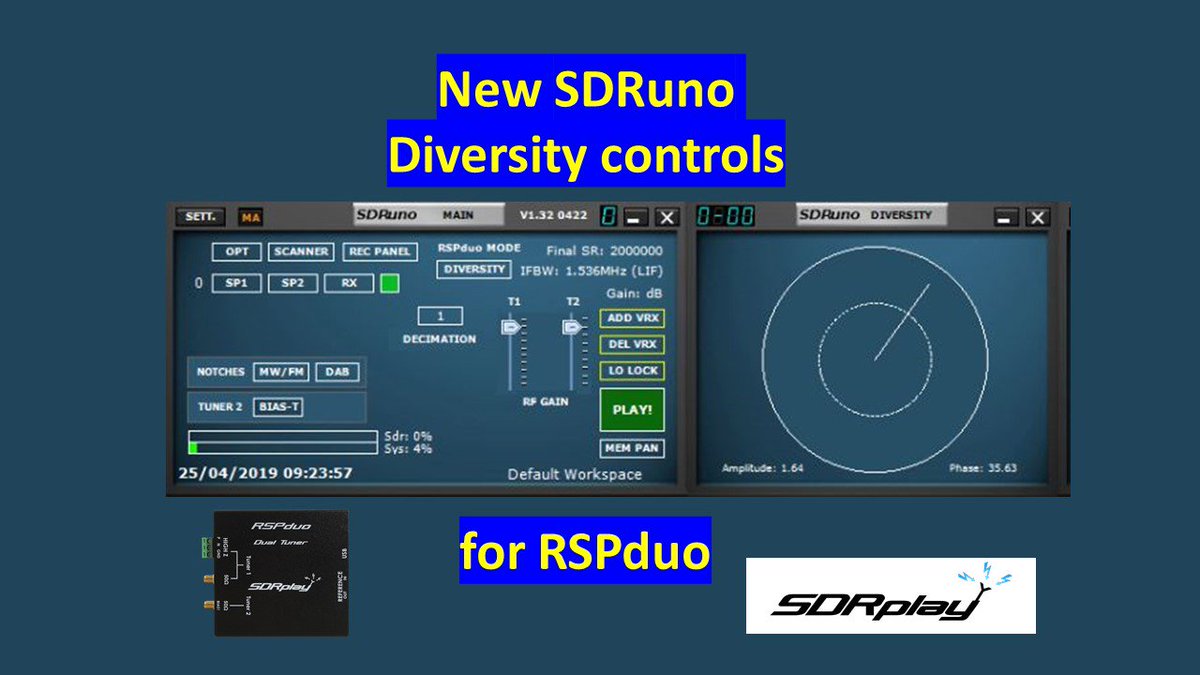Click the Phase: 35.63 readout

tap(983, 468)
